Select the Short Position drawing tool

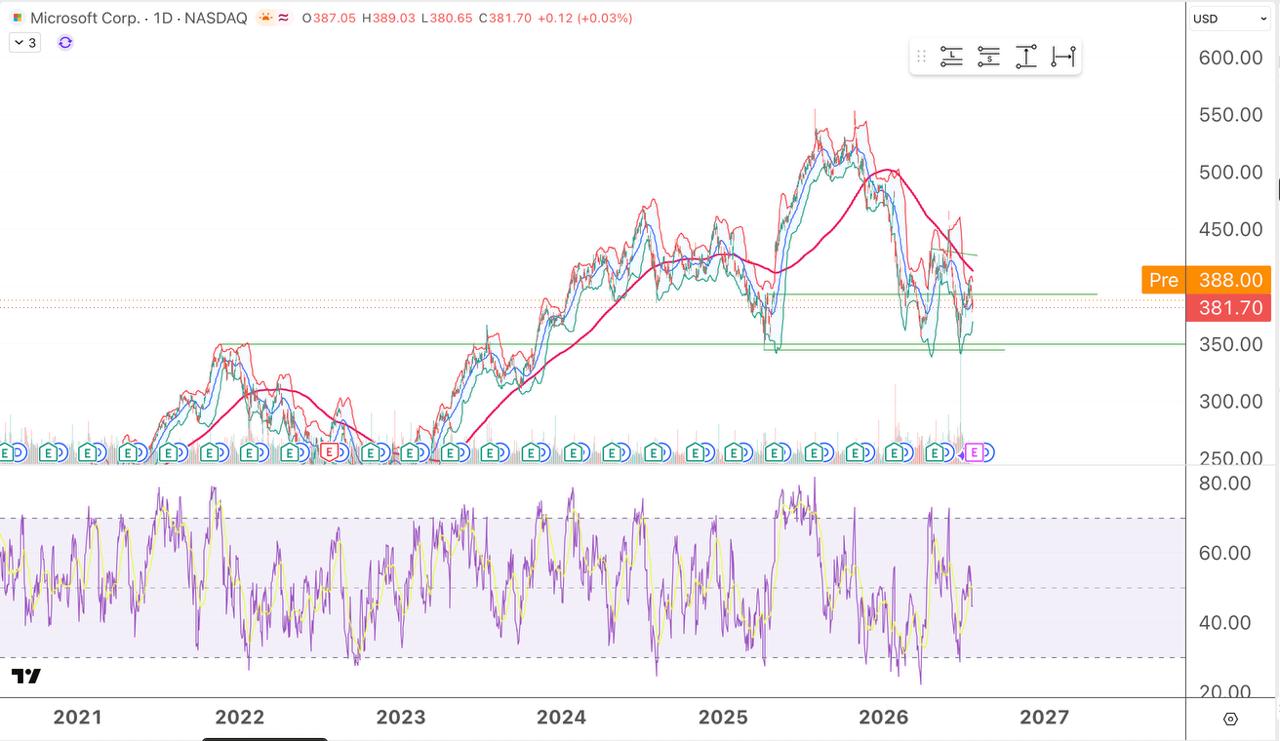[x=988, y=57]
